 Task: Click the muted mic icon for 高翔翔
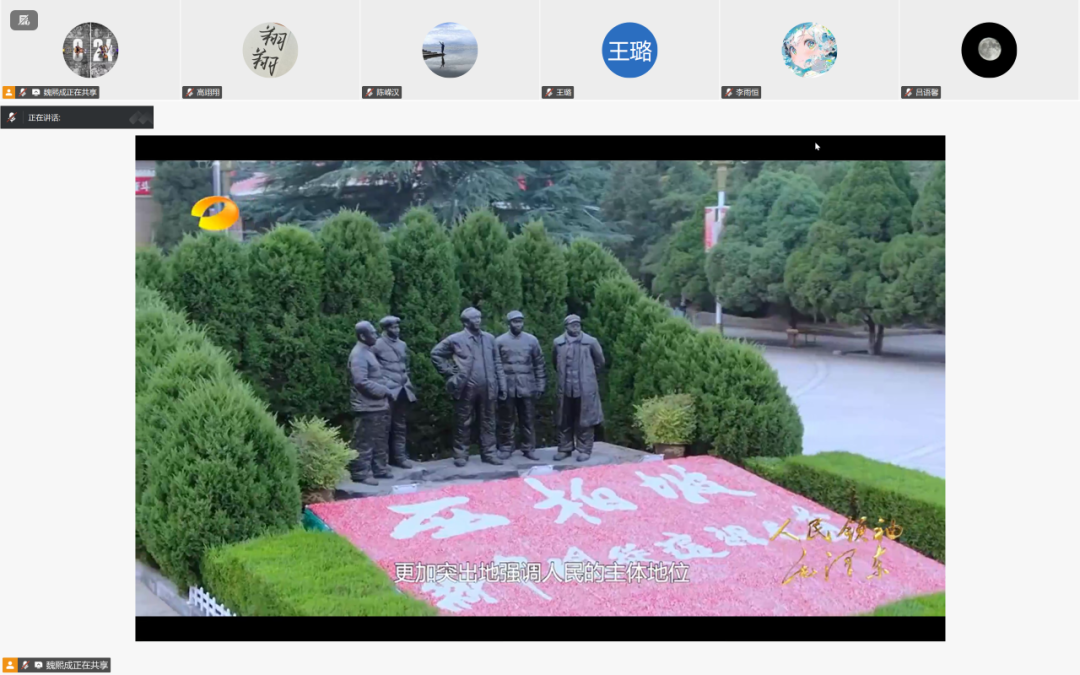click(189, 92)
